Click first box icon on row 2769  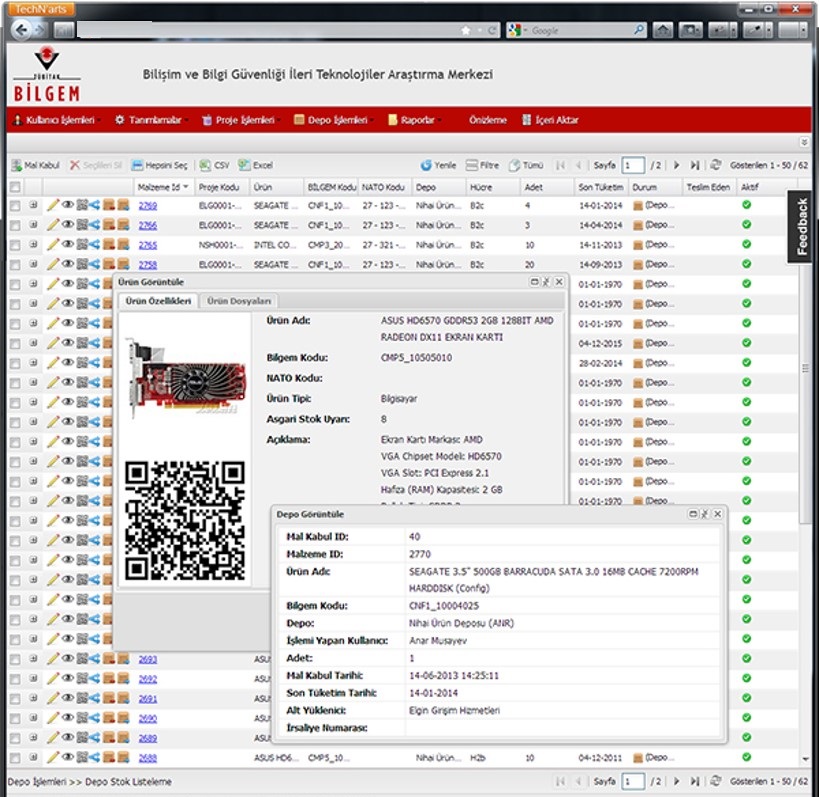pyautogui.click(x=109, y=205)
